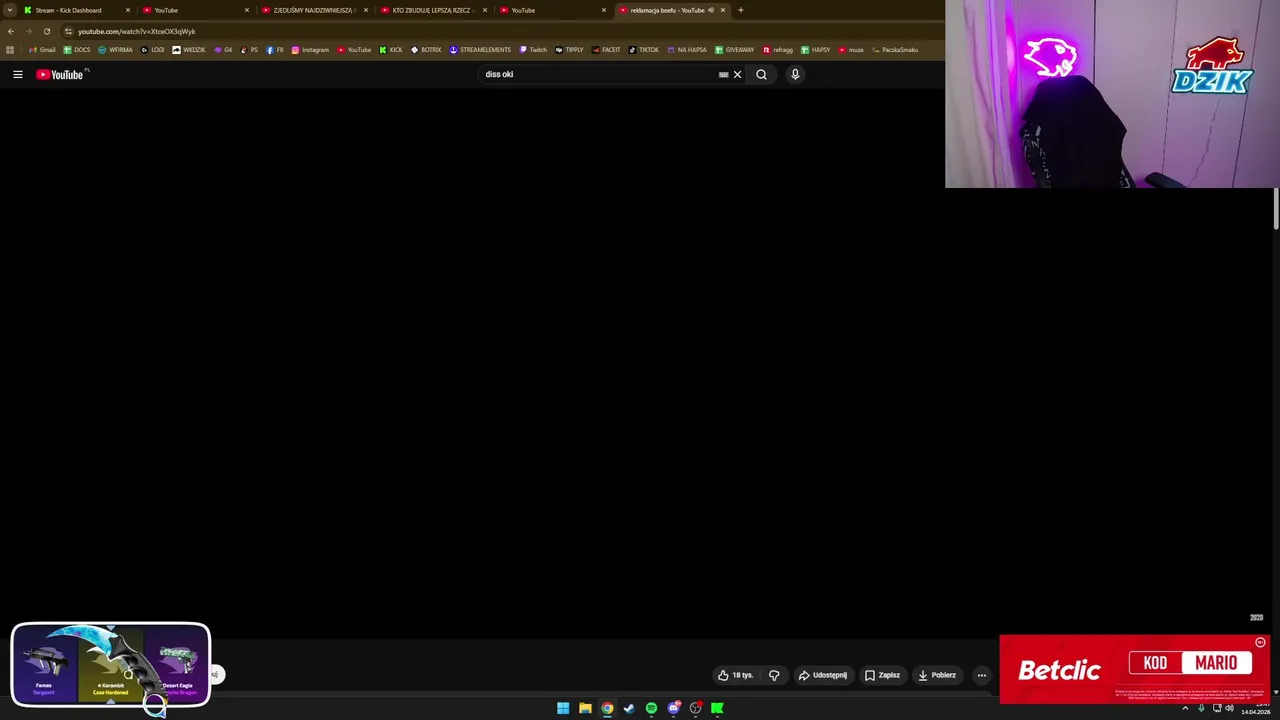Open STREAMELEMENTS bookmark
Viewport: 1280px width, 720px height.
click(480, 50)
